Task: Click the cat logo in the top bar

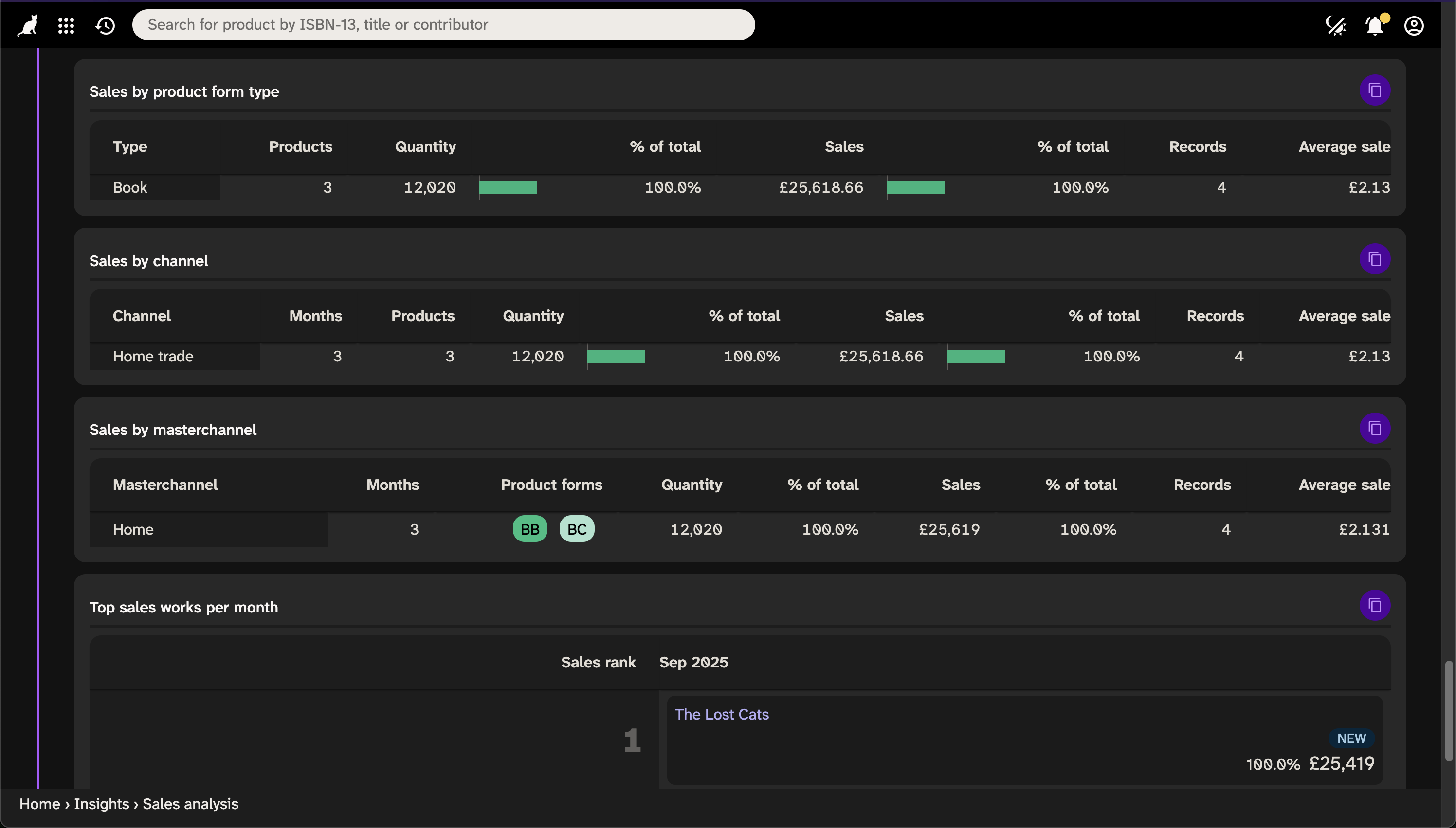Action: 26,24
